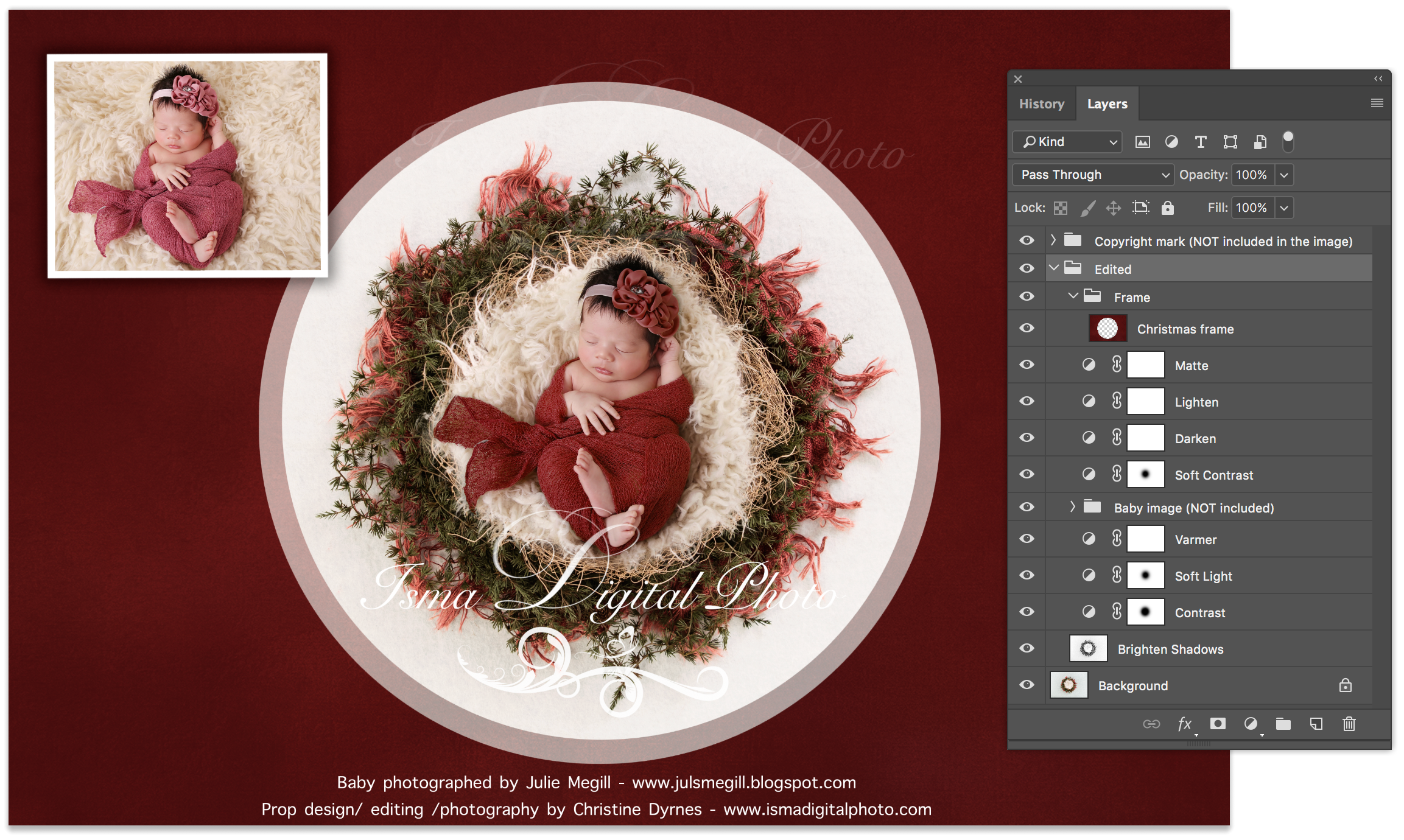The width and height of the screenshot is (1404, 840).
Task: Select the Soft Light layer name
Action: pos(1204,576)
